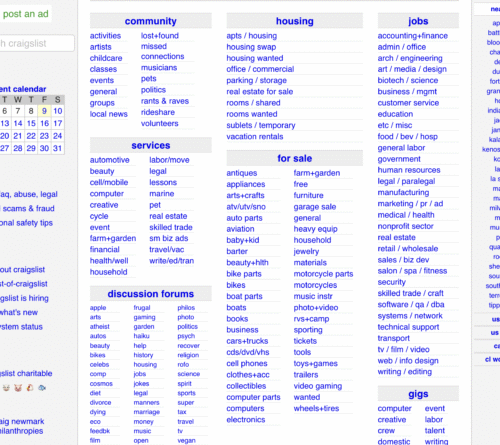
Task: Open what's new link
Action: (19, 312)
